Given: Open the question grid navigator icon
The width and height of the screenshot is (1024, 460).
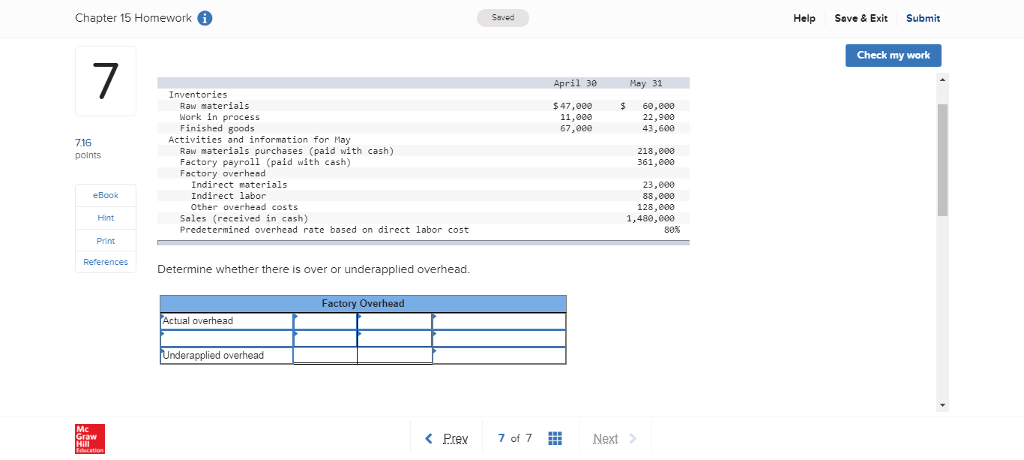Looking at the screenshot, I should (x=556, y=438).
